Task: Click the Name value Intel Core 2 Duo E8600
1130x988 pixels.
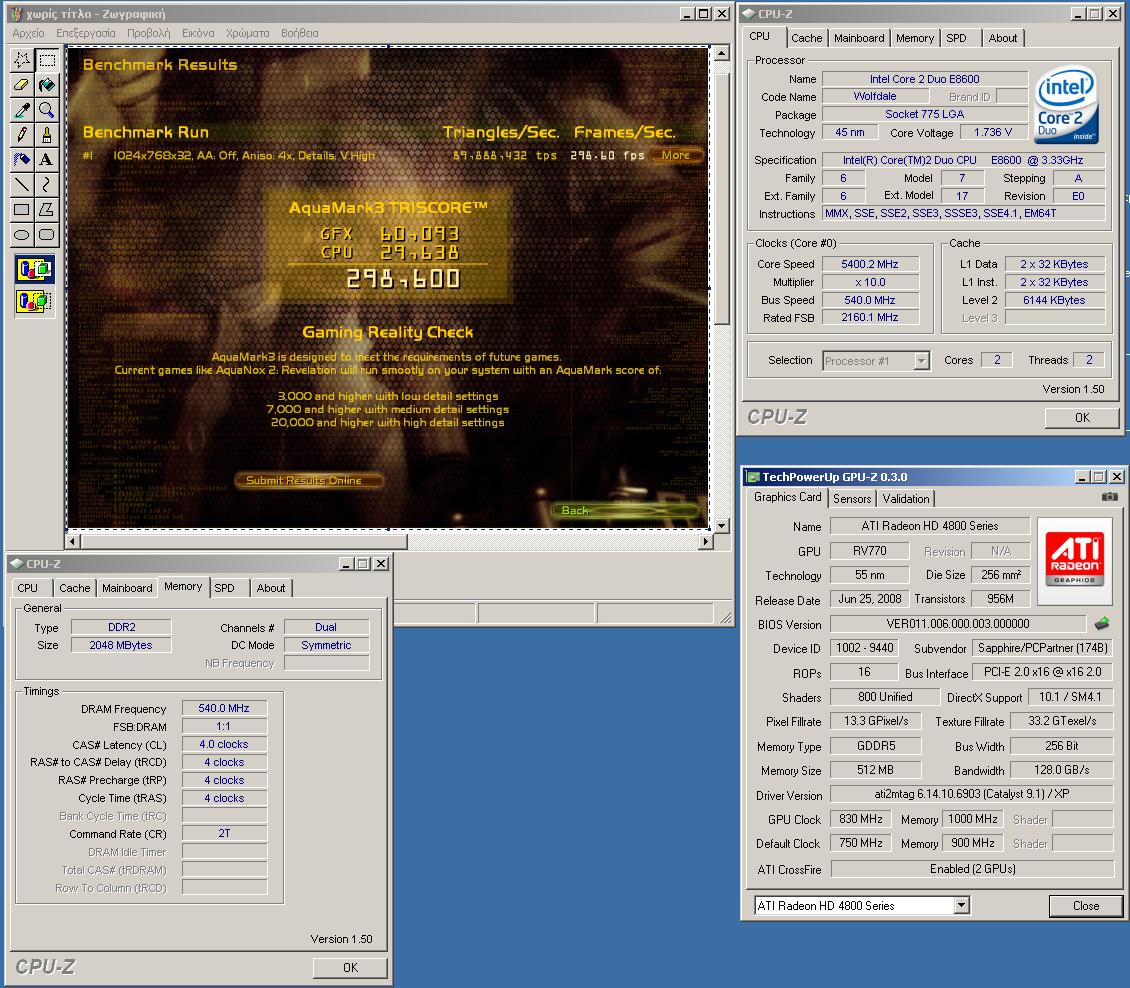Action: 925,79
